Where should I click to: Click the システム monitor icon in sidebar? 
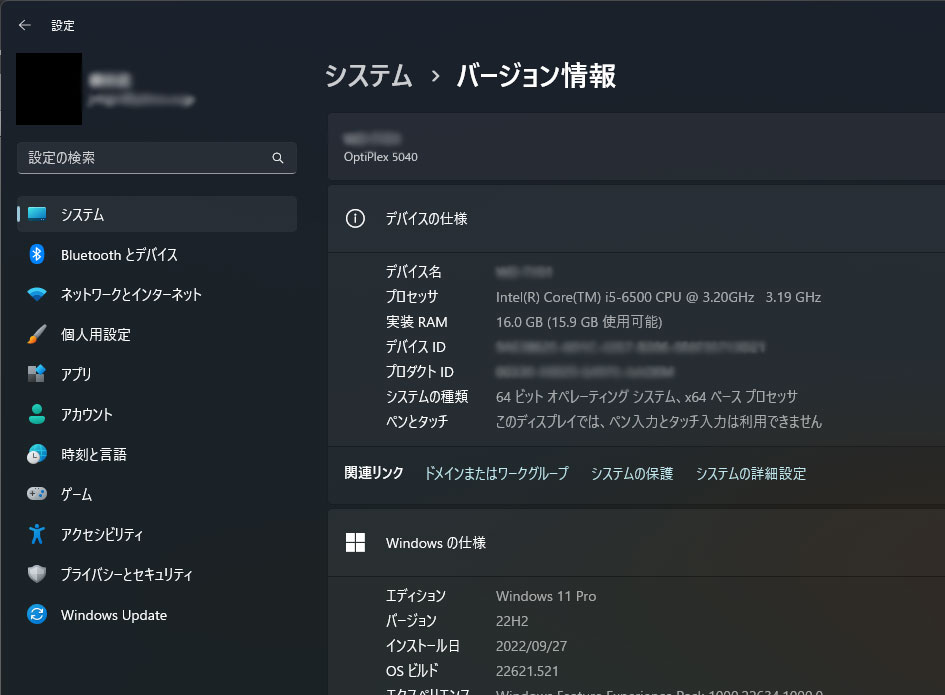coord(37,214)
